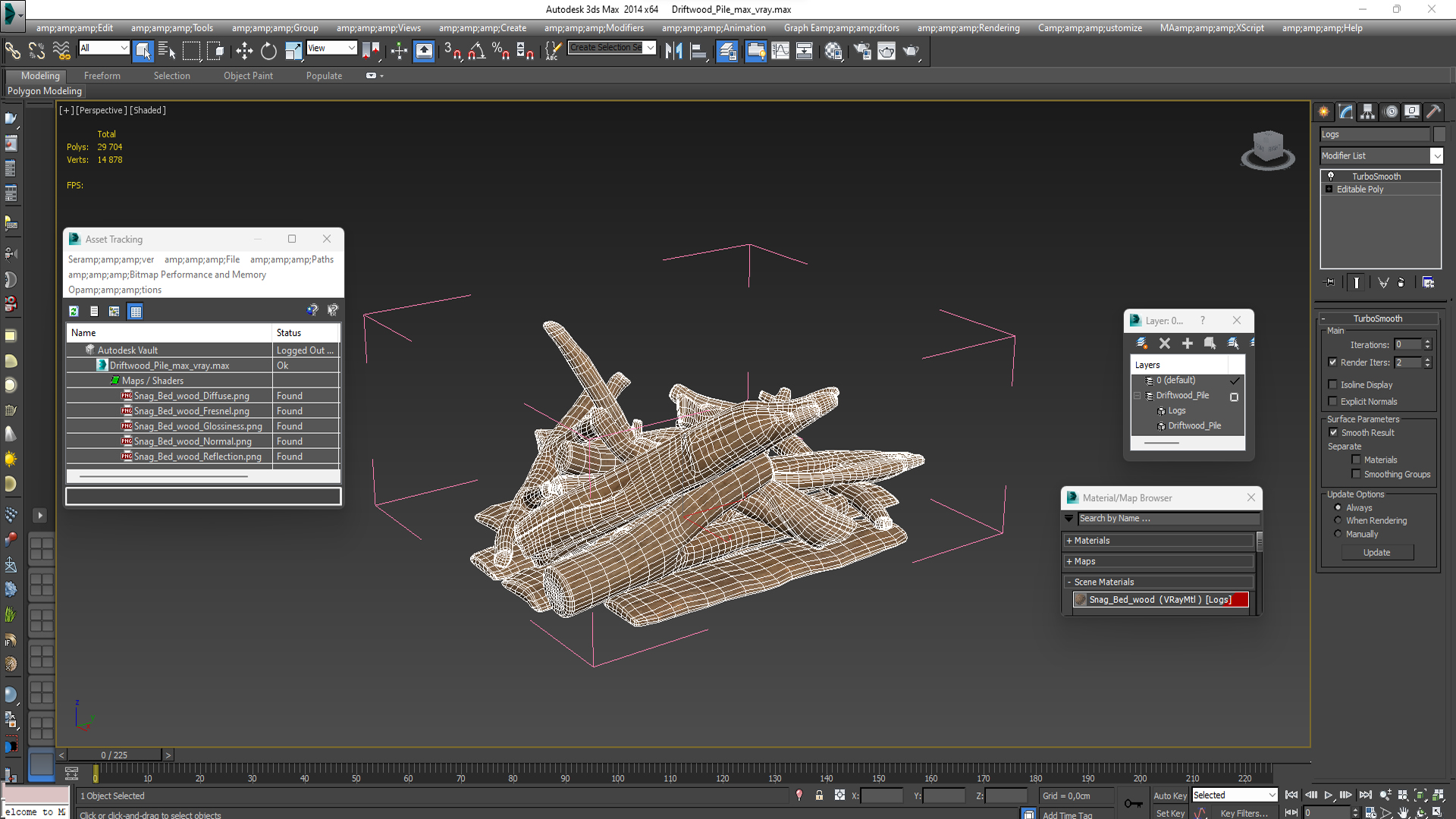
Task: Select the Always update radio option
Action: (x=1338, y=507)
